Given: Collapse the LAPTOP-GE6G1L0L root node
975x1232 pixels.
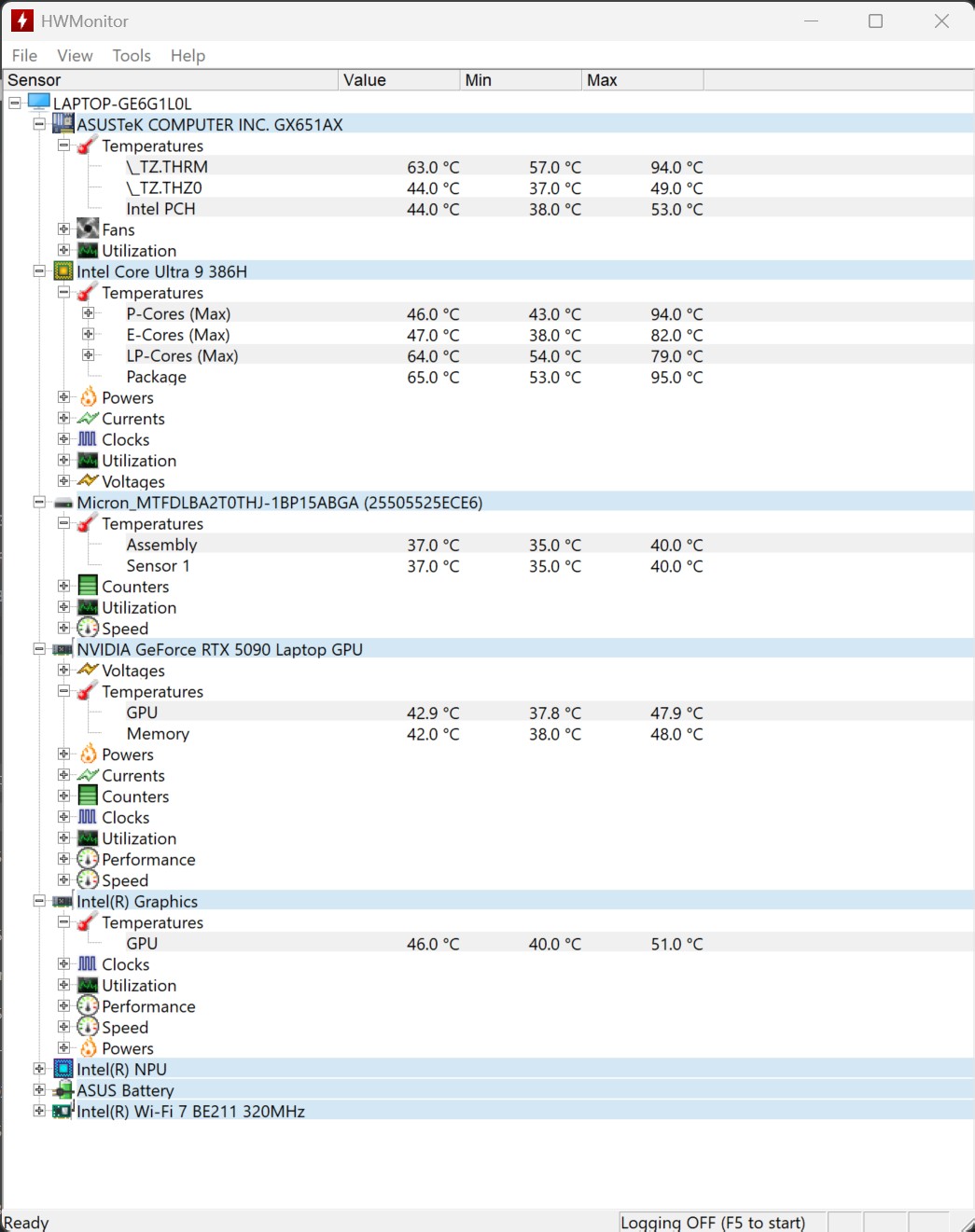Looking at the screenshot, I should 15,103.
